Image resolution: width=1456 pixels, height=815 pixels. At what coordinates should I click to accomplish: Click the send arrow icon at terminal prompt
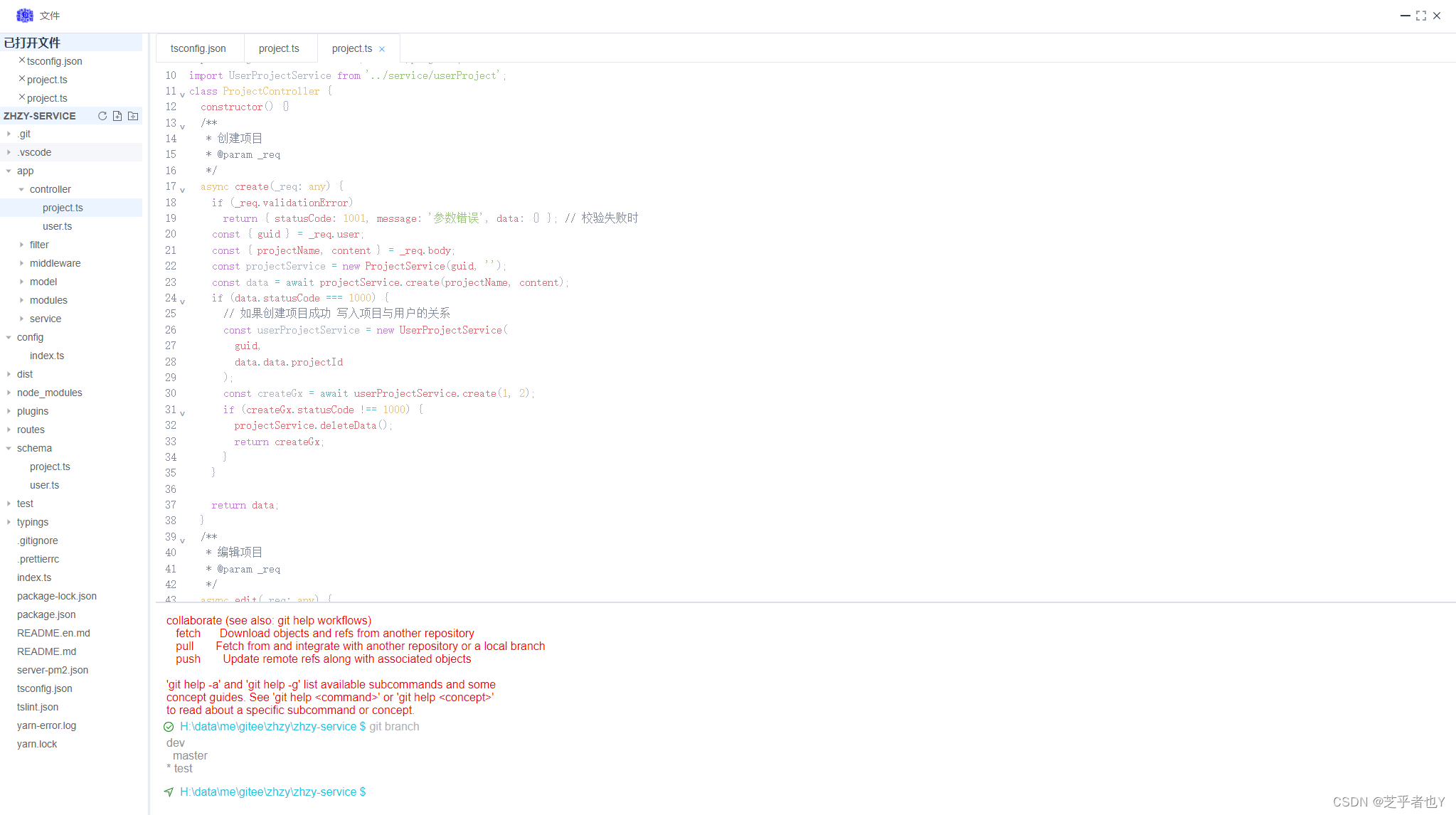pyautogui.click(x=169, y=792)
